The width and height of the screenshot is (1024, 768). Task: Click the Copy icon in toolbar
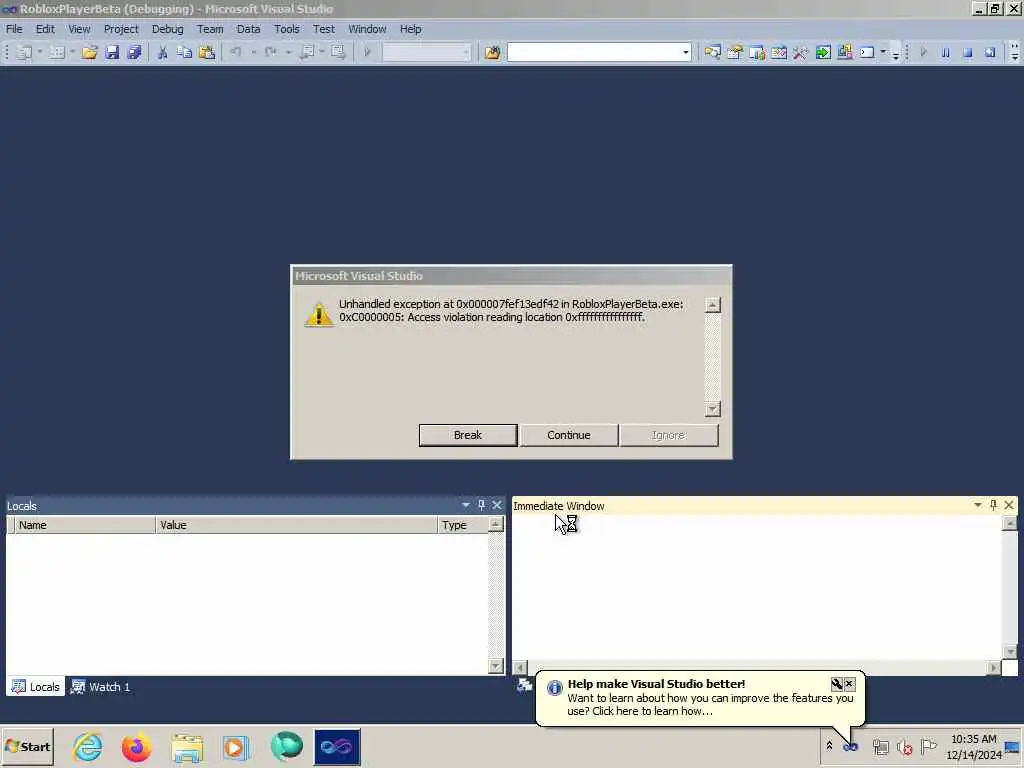(185, 52)
